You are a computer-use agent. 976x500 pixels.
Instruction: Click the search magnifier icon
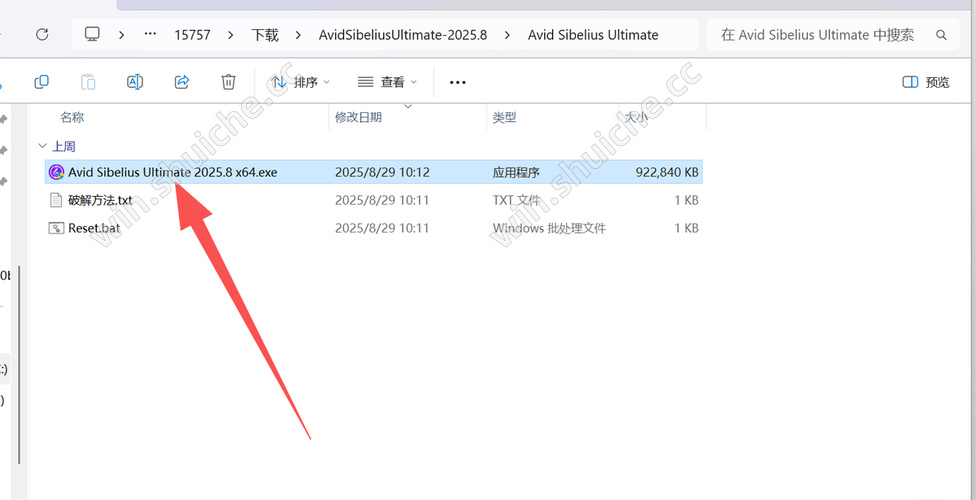942,35
